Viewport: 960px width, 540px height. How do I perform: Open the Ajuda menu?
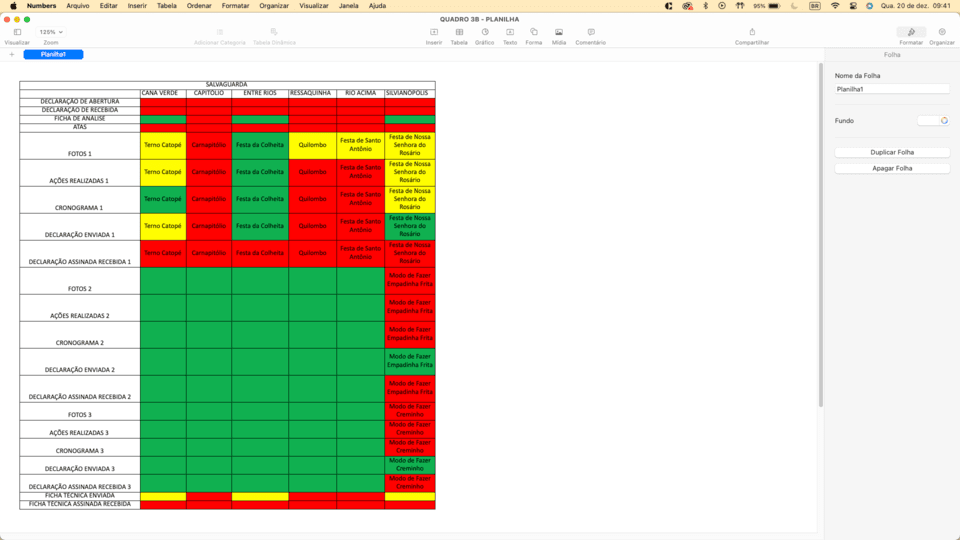click(377, 6)
